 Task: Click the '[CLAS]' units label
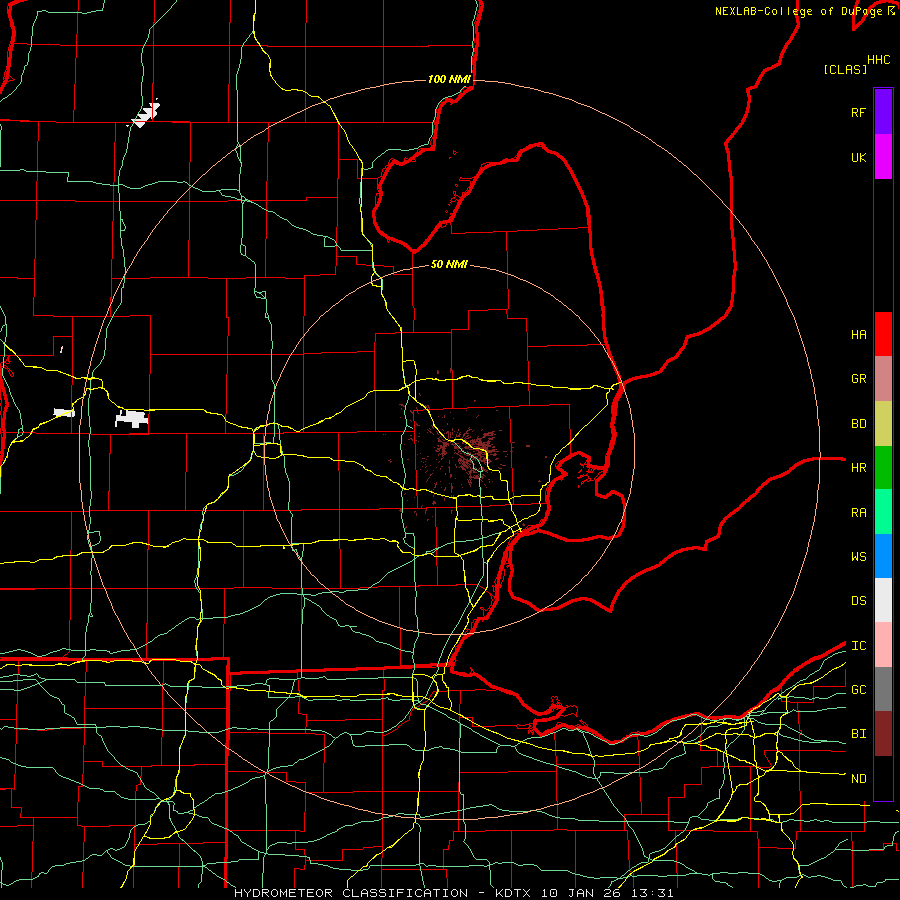coord(845,69)
